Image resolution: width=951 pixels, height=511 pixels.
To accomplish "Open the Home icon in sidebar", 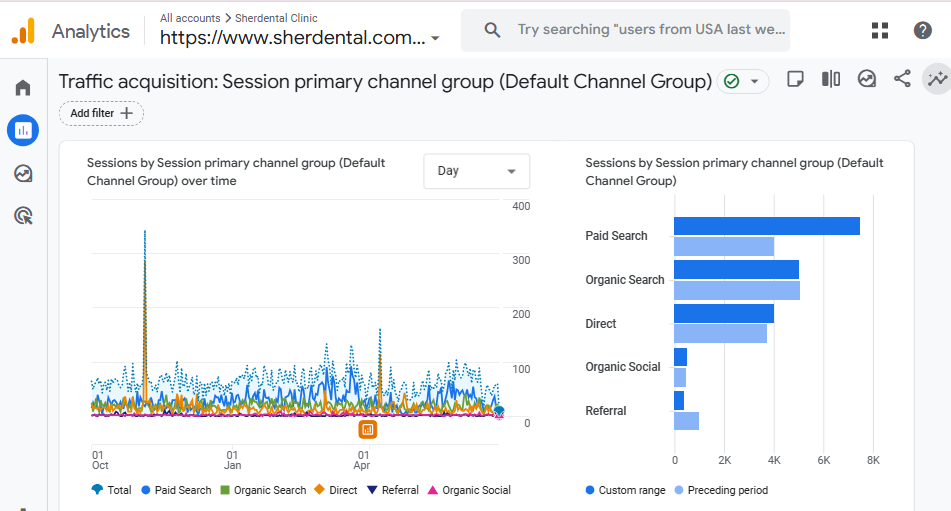I will pos(22,88).
